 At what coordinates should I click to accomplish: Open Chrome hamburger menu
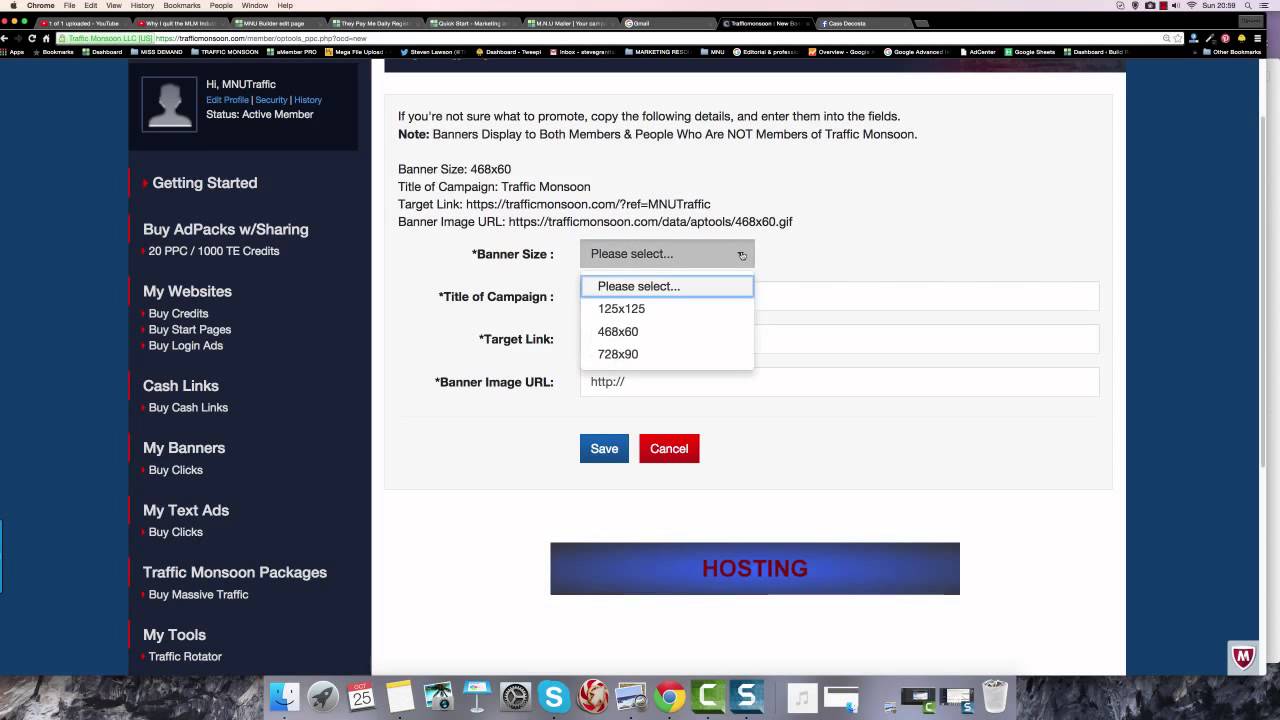coord(1257,38)
